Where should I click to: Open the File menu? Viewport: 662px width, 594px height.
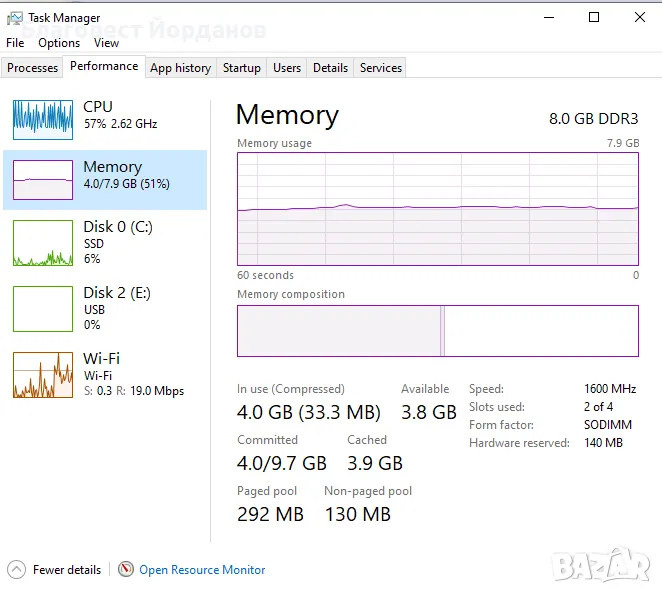click(15, 43)
